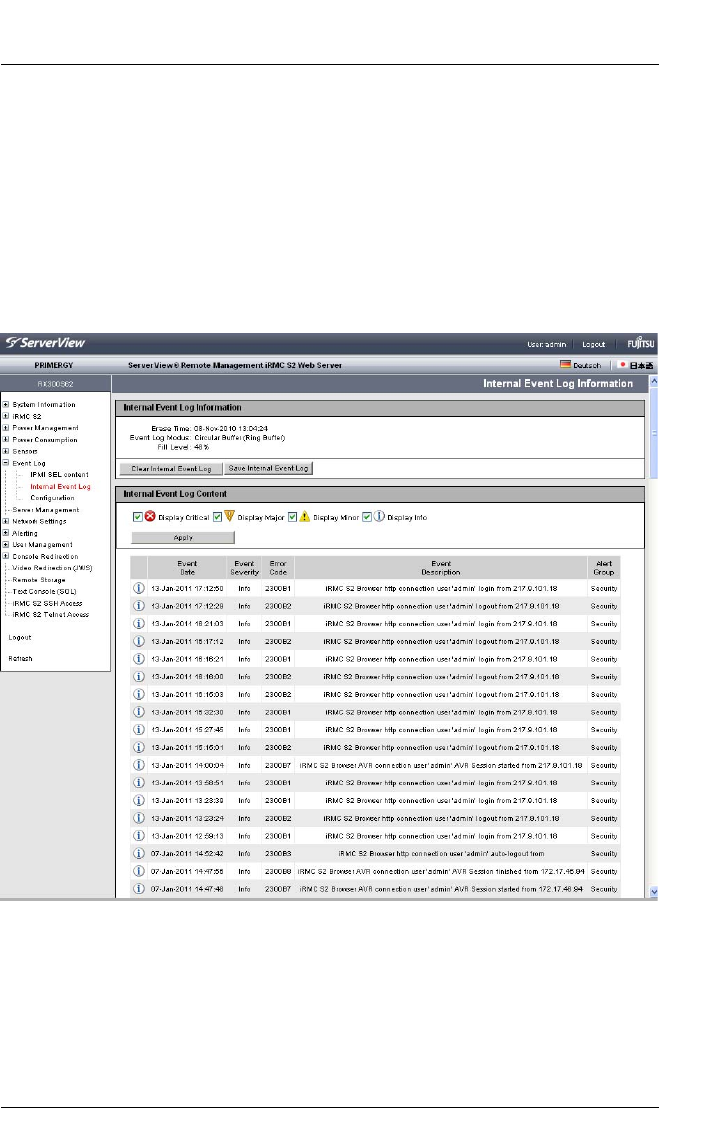Screen dimensions: 720x1138
Task: Click the Event Date column header
Action: [x=187, y=568]
